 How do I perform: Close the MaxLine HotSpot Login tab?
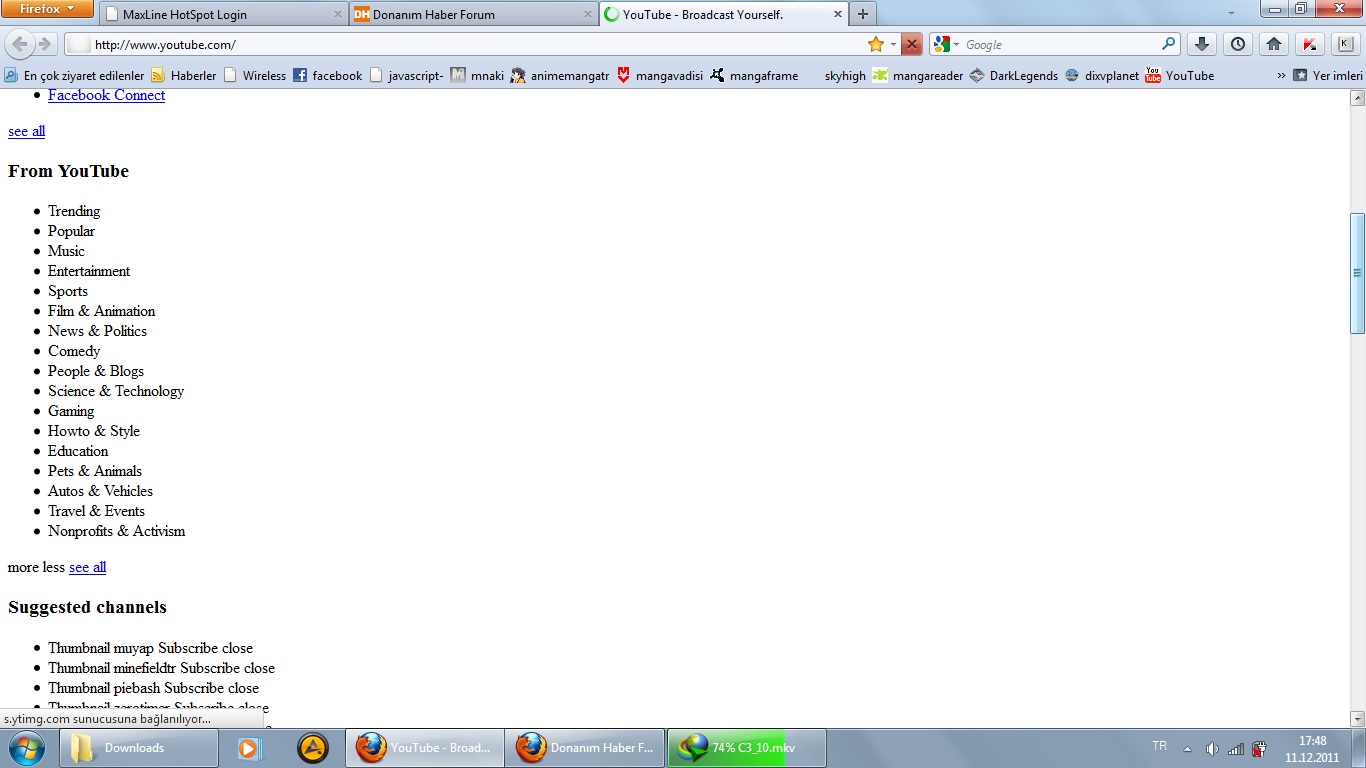click(337, 14)
